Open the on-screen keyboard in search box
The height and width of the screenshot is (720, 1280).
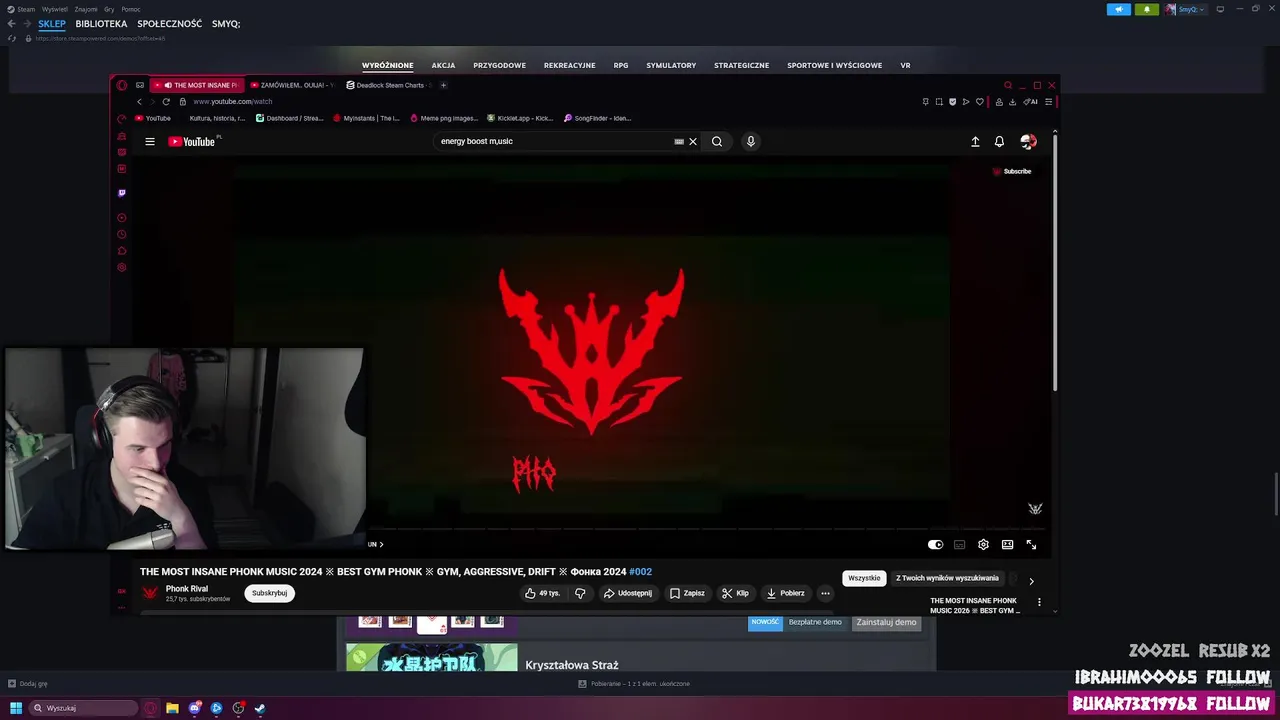point(679,142)
